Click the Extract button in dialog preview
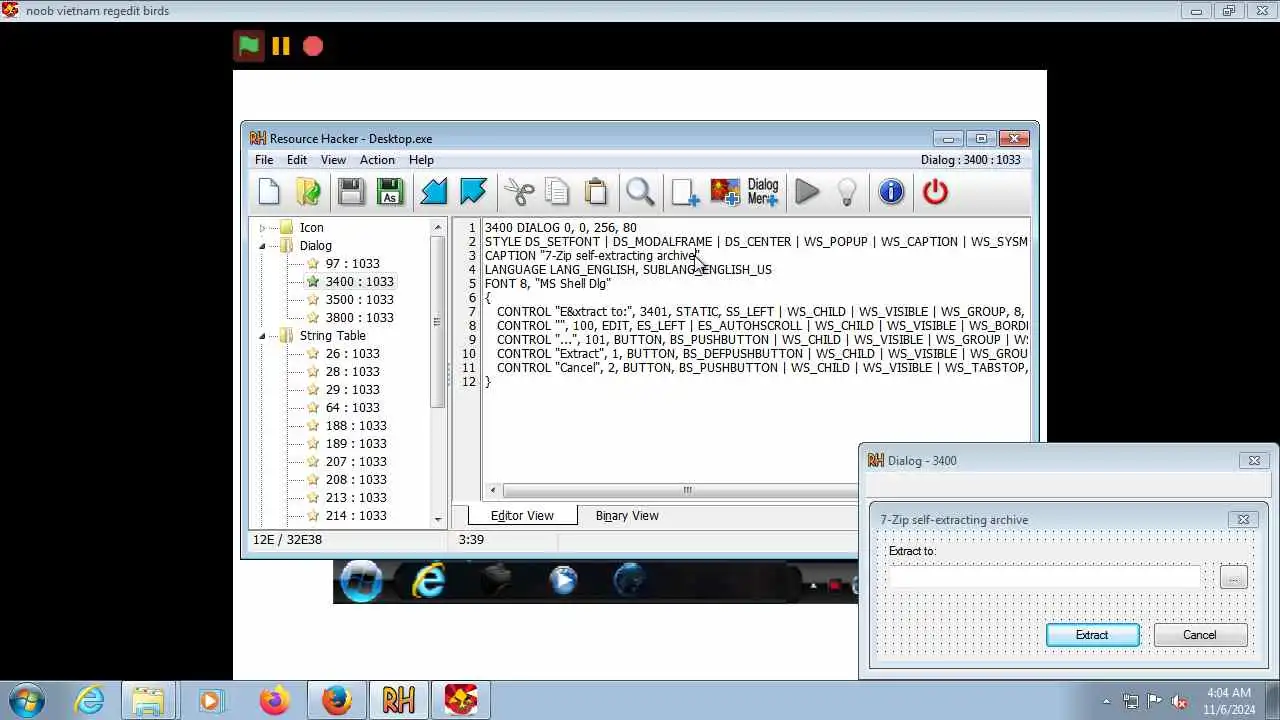 pyautogui.click(x=1092, y=635)
